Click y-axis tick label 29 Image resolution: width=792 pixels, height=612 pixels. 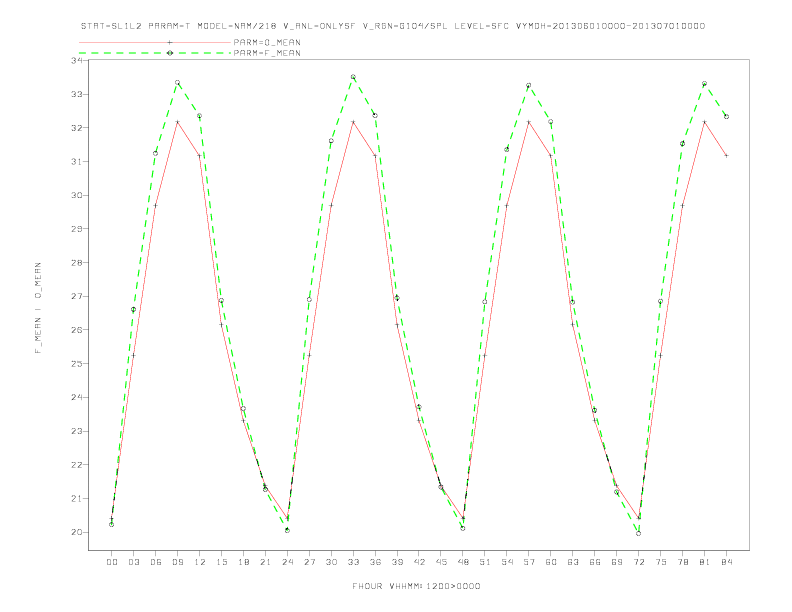76,229
